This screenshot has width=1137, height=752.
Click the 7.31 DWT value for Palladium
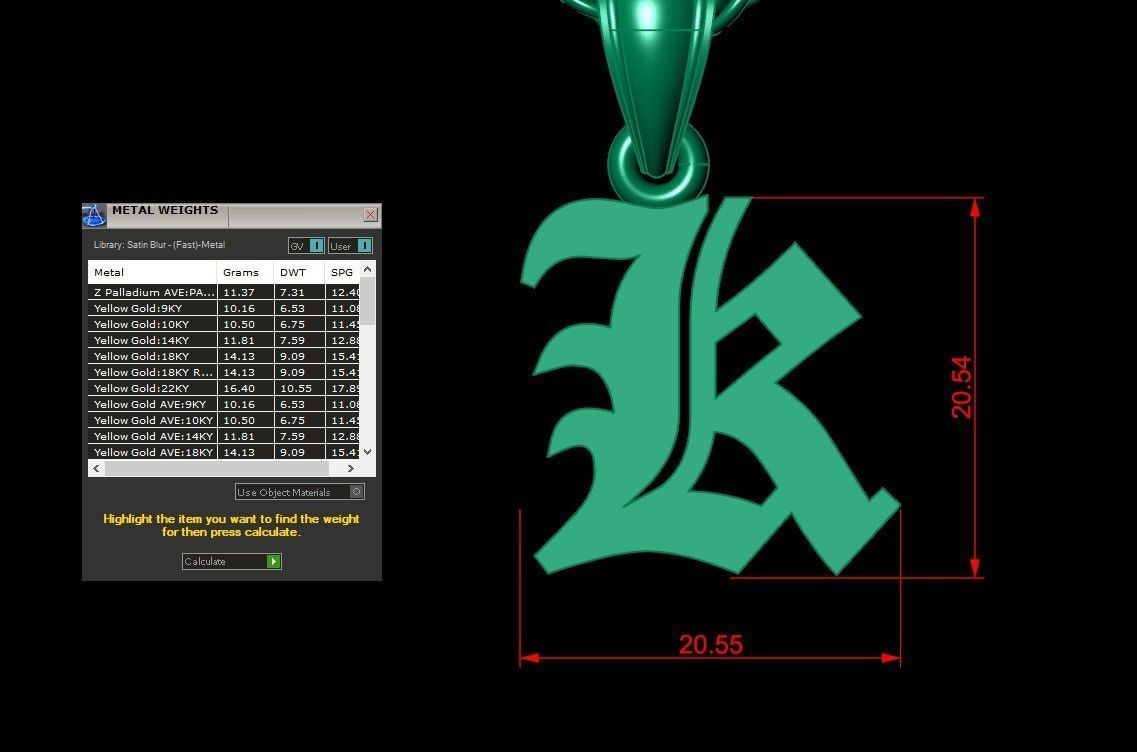tap(292, 292)
